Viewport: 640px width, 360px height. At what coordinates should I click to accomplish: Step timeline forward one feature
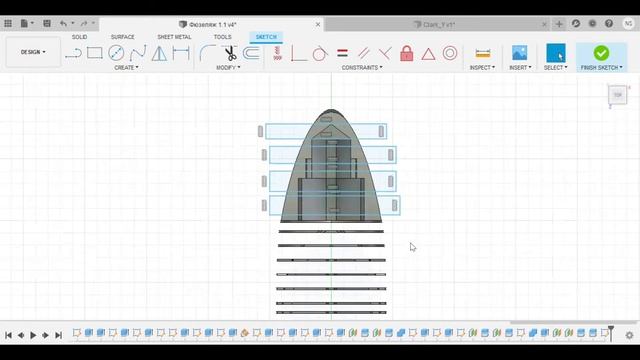point(45,335)
